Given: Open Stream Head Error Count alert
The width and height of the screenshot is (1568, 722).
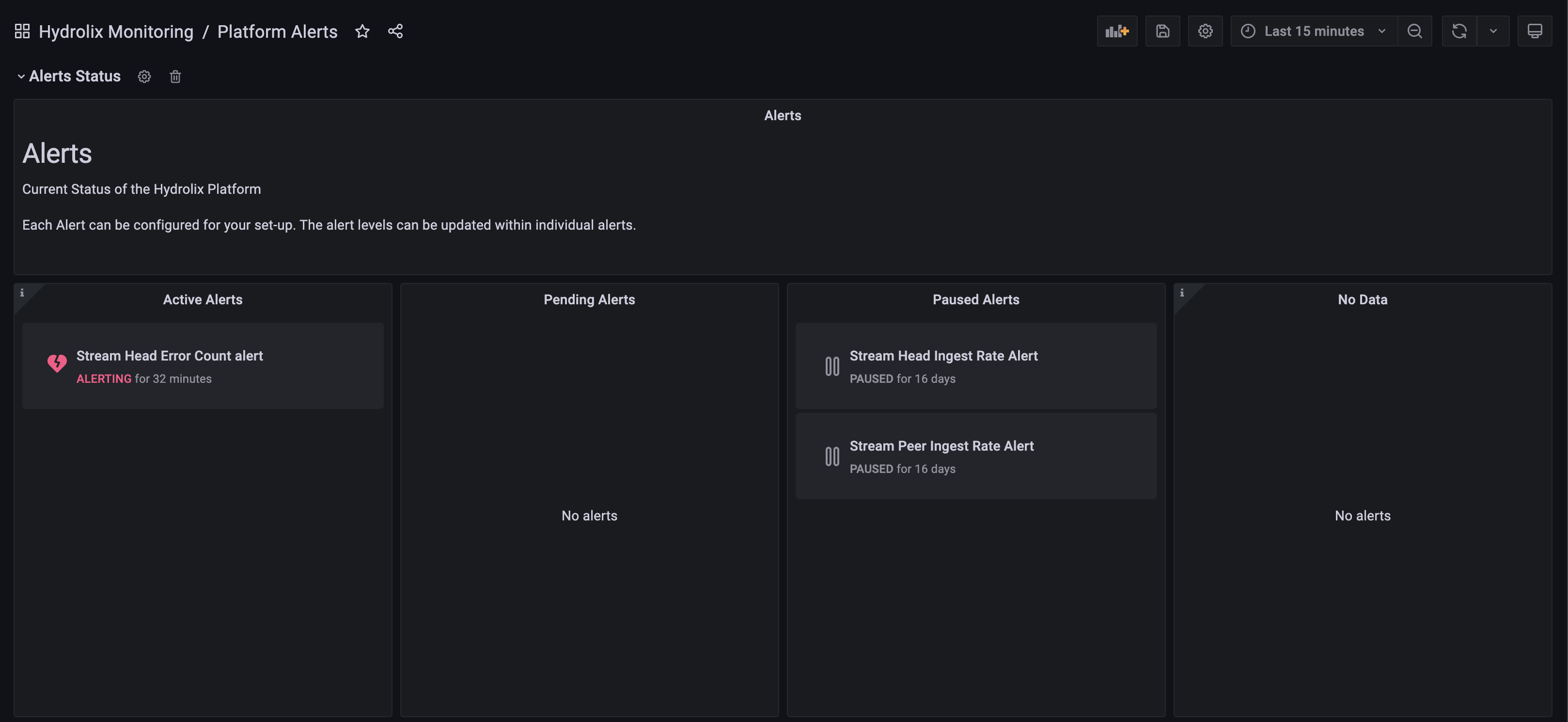Looking at the screenshot, I should [x=169, y=356].
